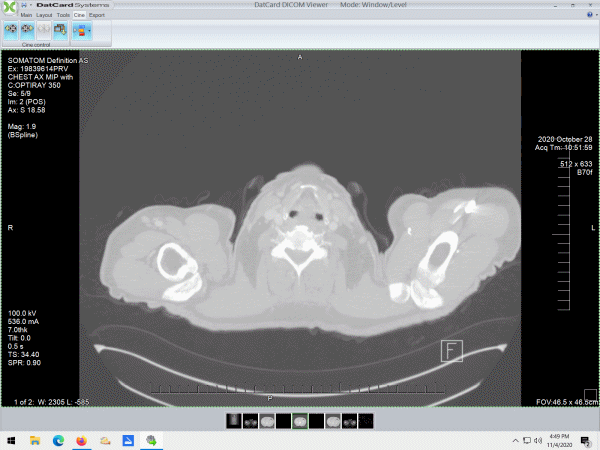Launch Firefox from the taskbar
The height and width of the screenshot is (450, 600).
coord(82,440)
